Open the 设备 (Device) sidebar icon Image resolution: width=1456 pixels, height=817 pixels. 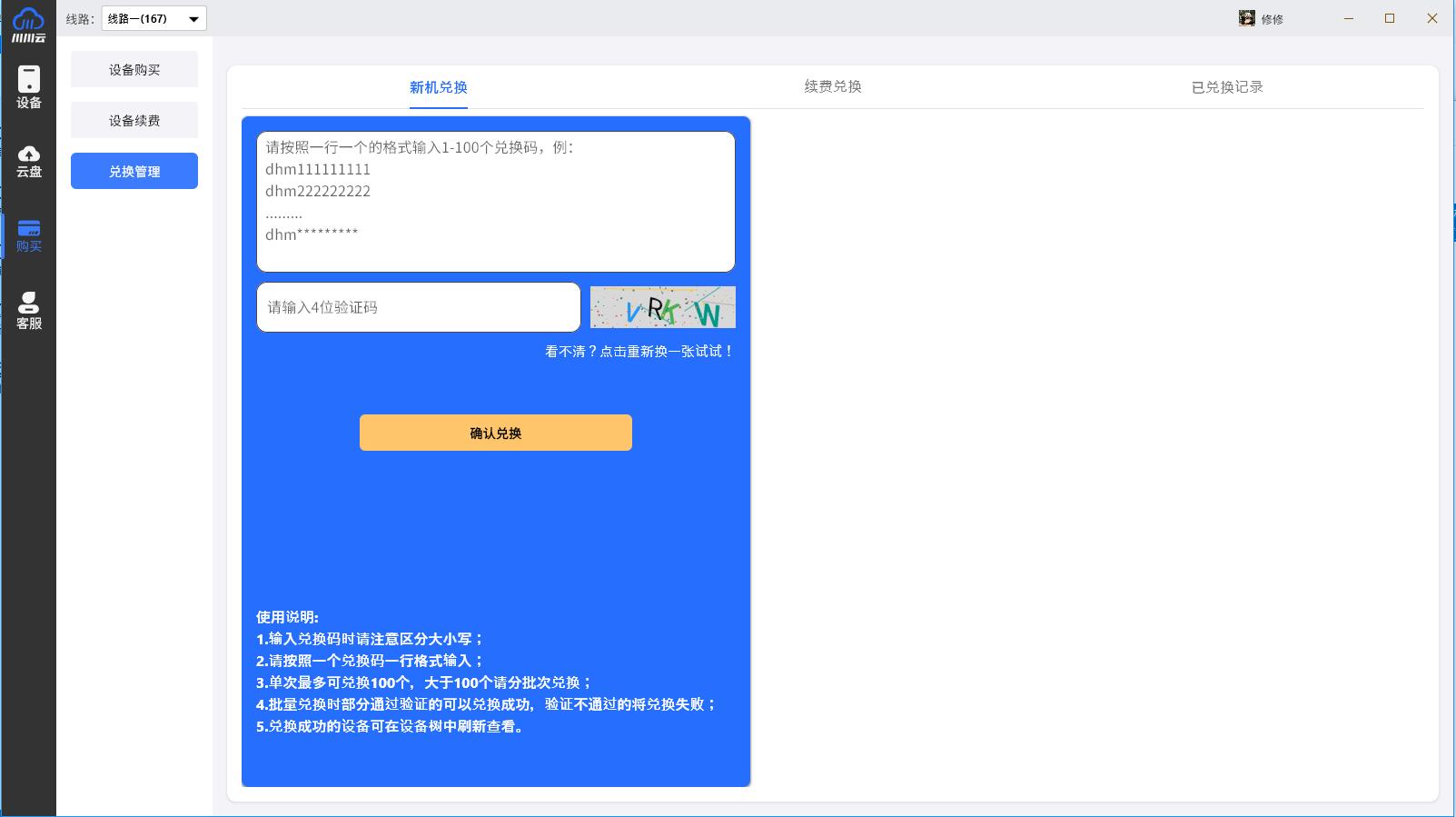tap(29, 87)
